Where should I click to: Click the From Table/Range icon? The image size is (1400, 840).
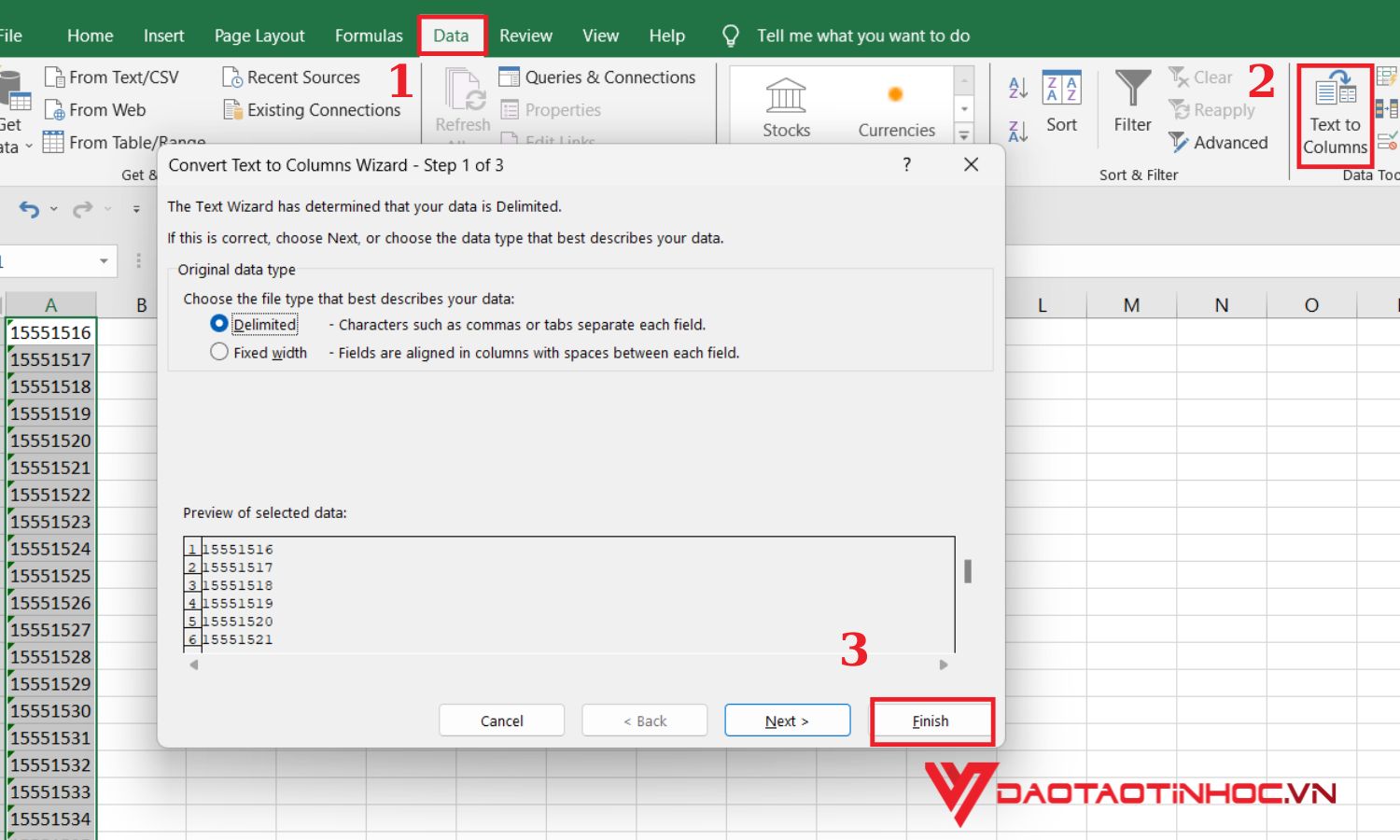[x=53, y=142]
